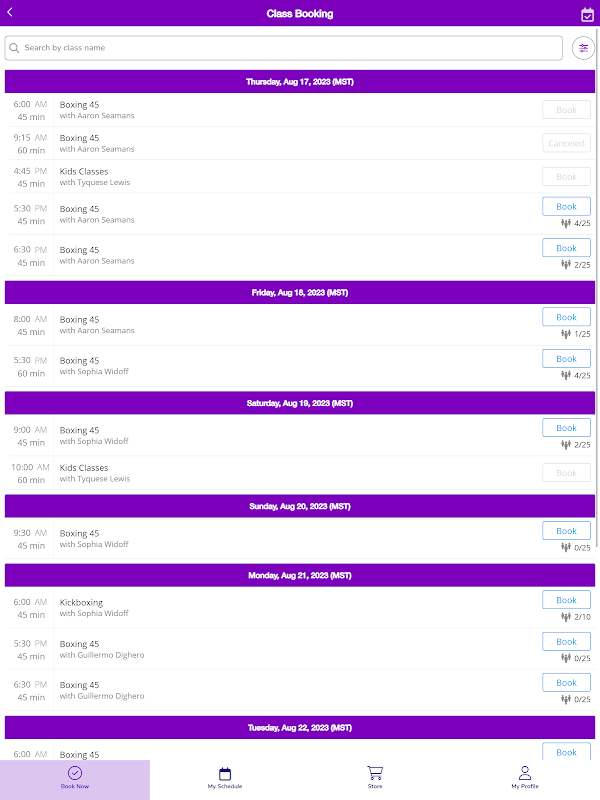The width and height of the screenshot is (600, 800).
Task: Select the Friday, Aug 18, 2023 date header
Action: (300, 292)
